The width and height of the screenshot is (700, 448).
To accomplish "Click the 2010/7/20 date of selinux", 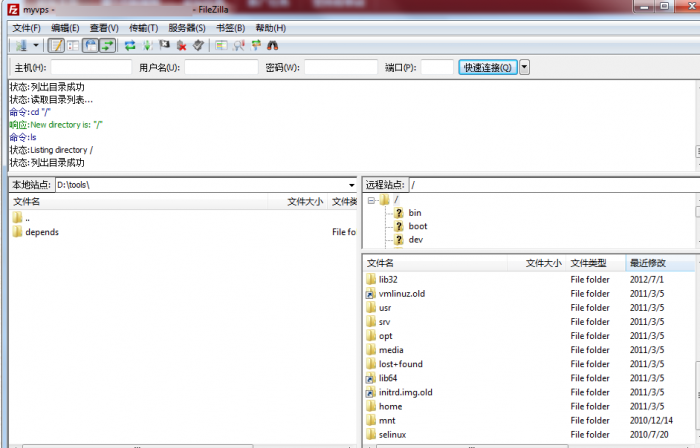I will 649,434.
